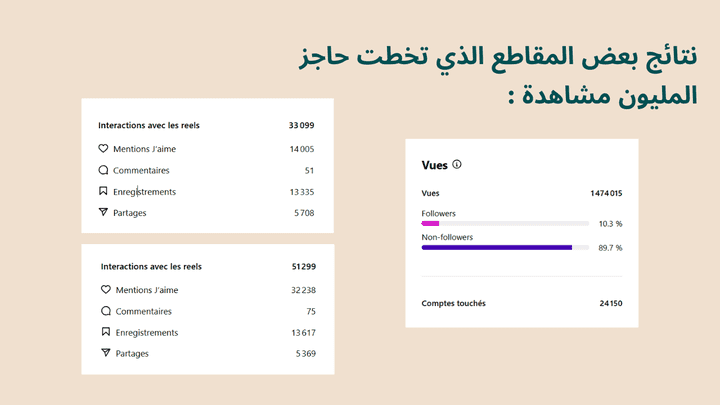
Task: Click the share icon beside 5 369 shares
Action: [106, 353]
